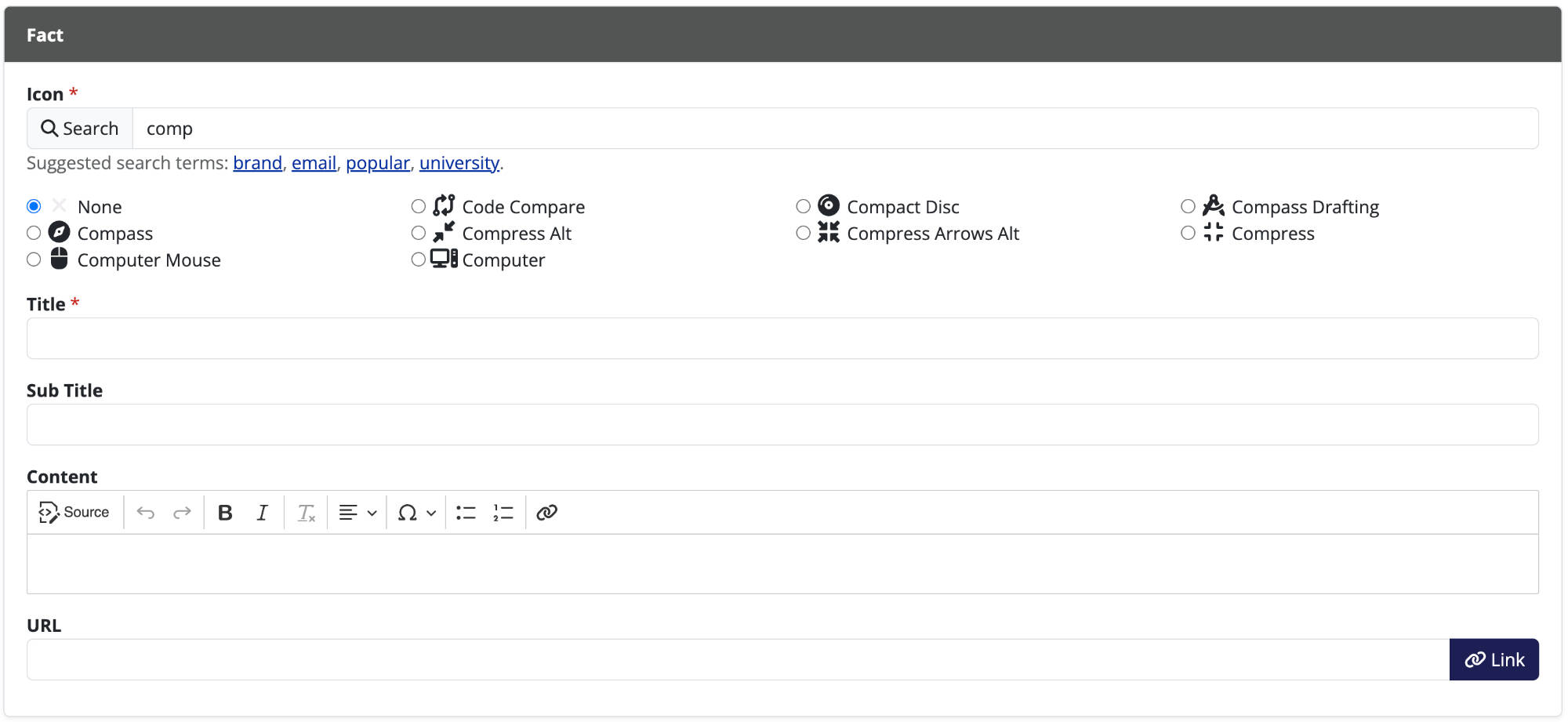Switch editor to Source mode

pos(74,513)
